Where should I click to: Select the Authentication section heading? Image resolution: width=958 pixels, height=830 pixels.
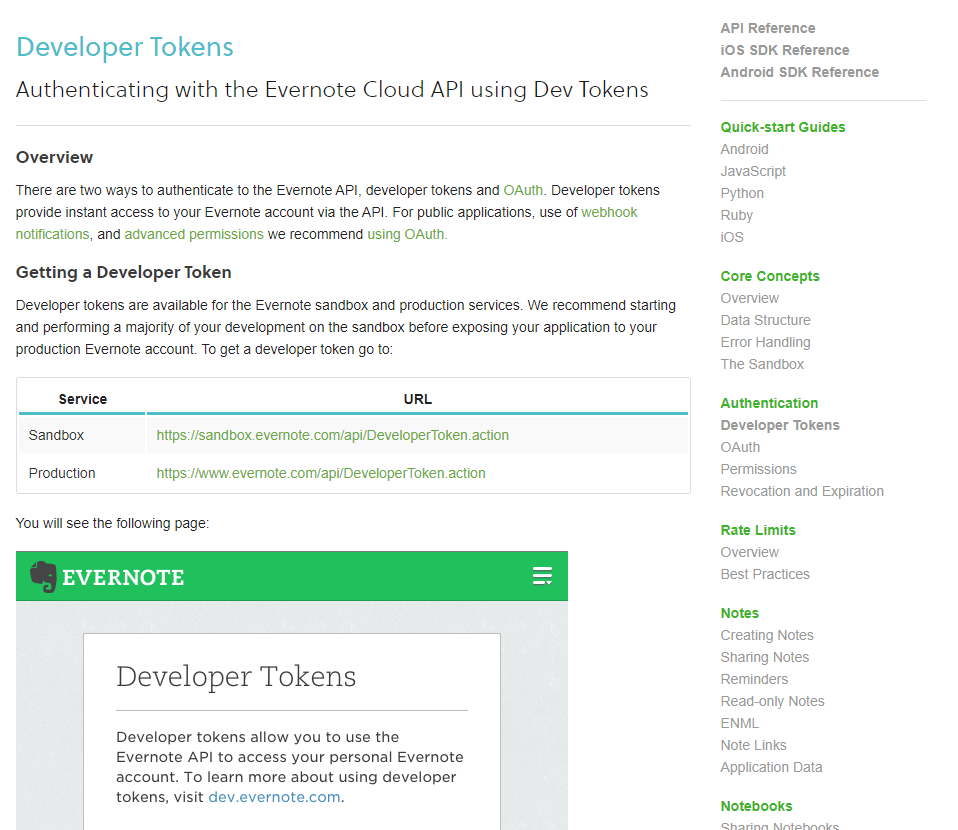tap(769, 403)
